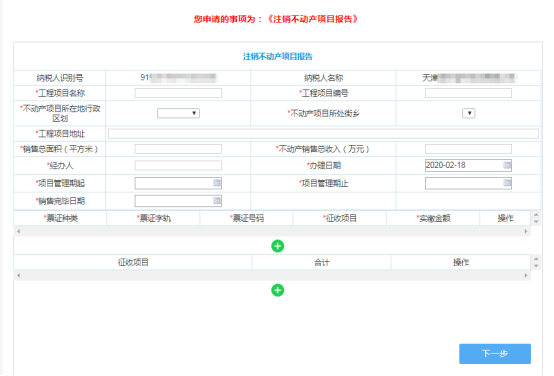Click the 合计 column header
The image size is (554, 376).
click(x=322, y=263)
